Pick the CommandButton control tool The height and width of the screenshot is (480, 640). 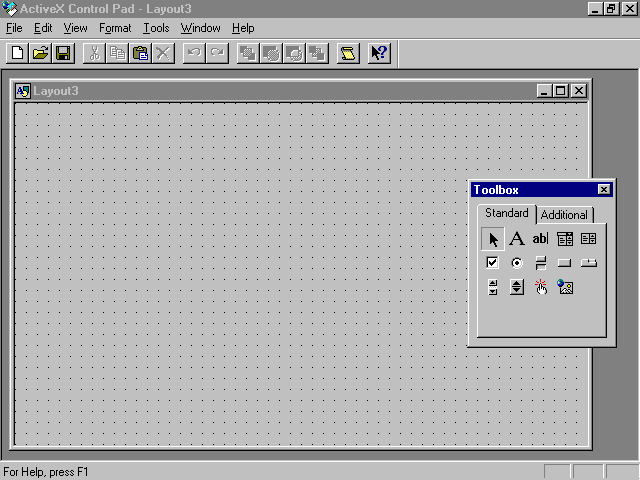[x=565, y=263]
